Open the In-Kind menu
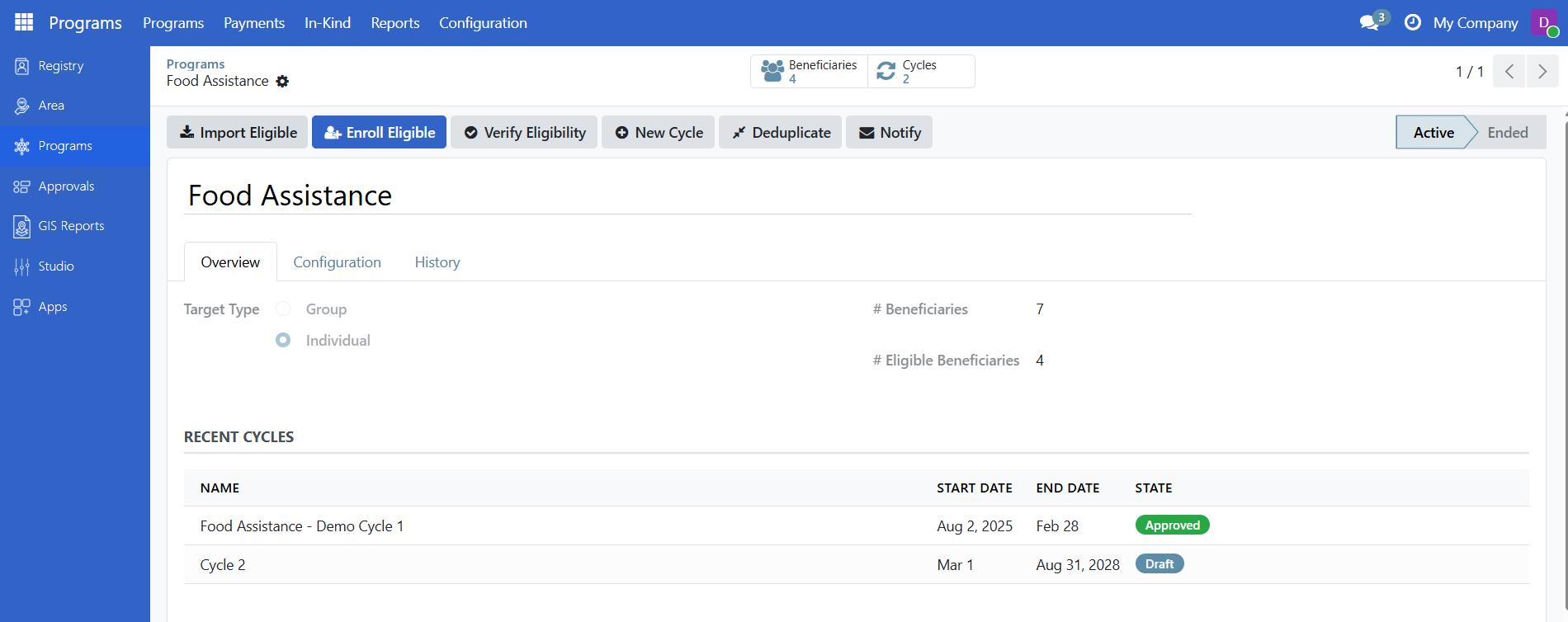This screenshot has width=1568, height=622. [328, 23]
